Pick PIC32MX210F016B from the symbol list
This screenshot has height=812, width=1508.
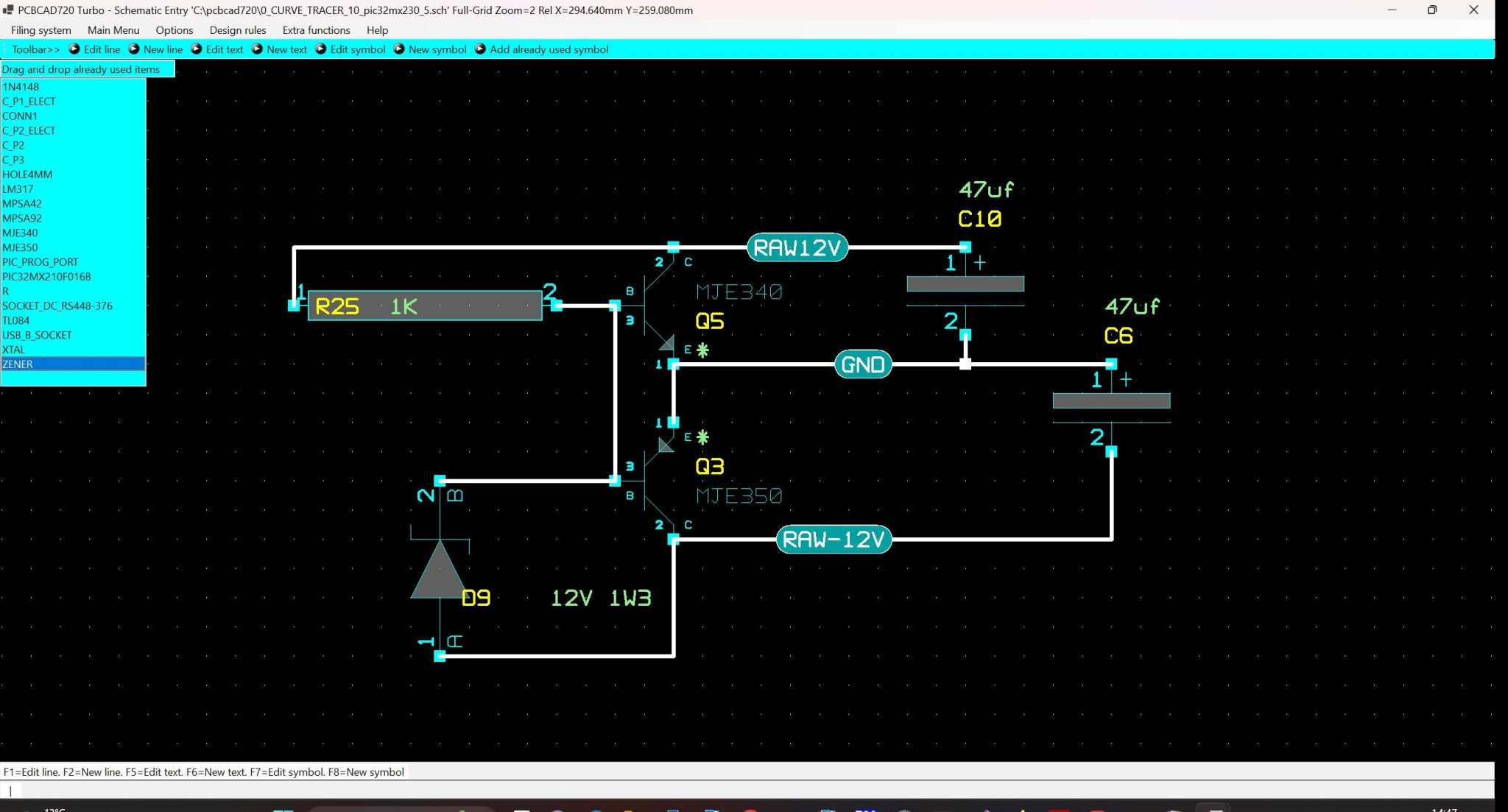tap(73, 277)
